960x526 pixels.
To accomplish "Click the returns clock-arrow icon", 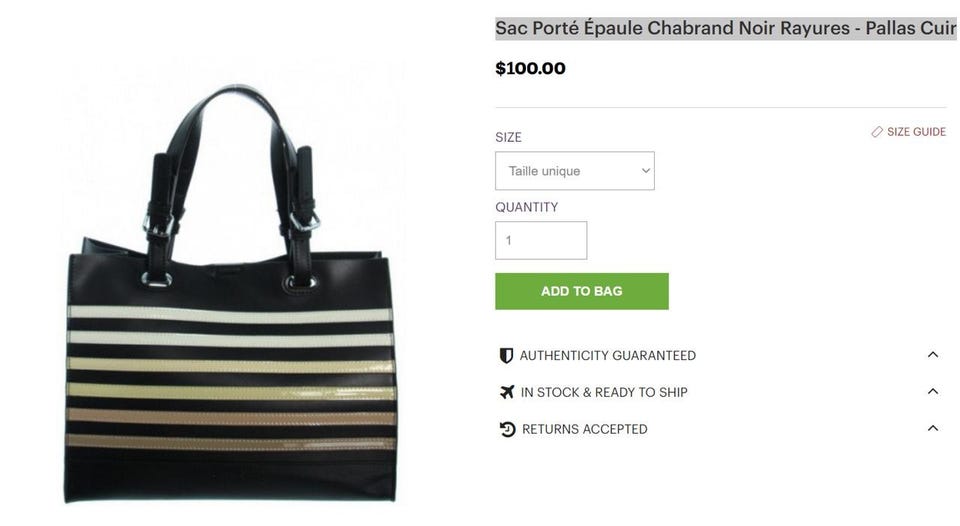I will [x=507, y=429].
